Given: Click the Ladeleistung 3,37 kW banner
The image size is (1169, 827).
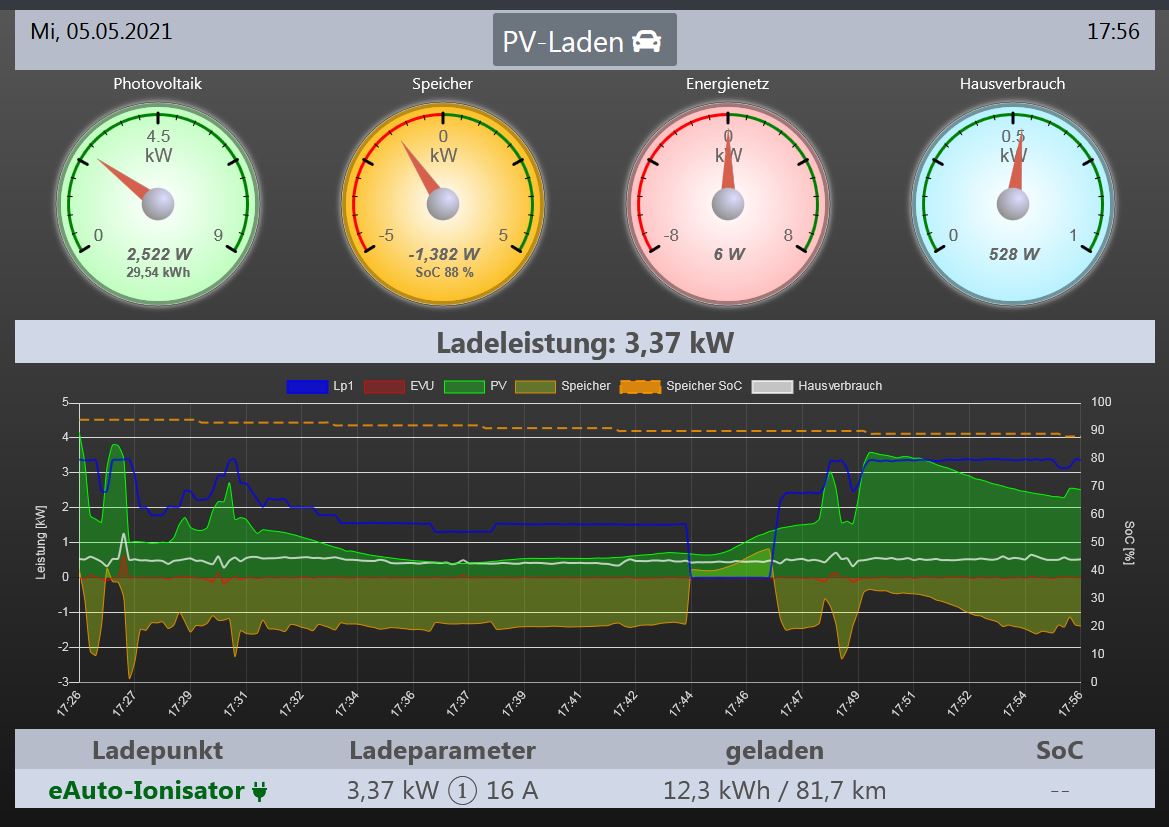Looking at the screenshot, I should pos(584,343).
